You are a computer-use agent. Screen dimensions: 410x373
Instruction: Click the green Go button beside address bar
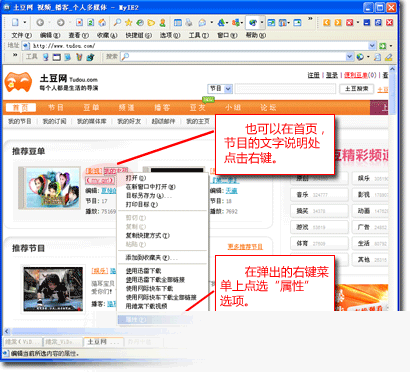click(x=383, y=46)
